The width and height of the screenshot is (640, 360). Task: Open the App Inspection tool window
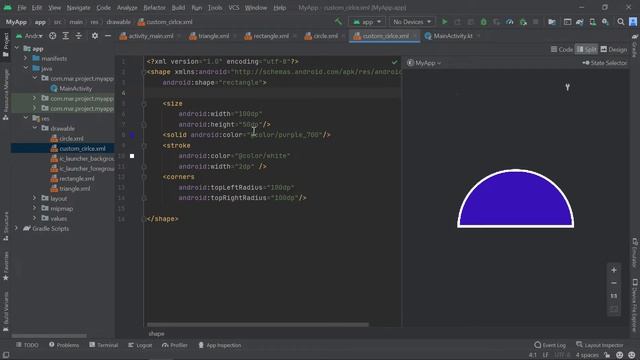click(x=220, y=345)
